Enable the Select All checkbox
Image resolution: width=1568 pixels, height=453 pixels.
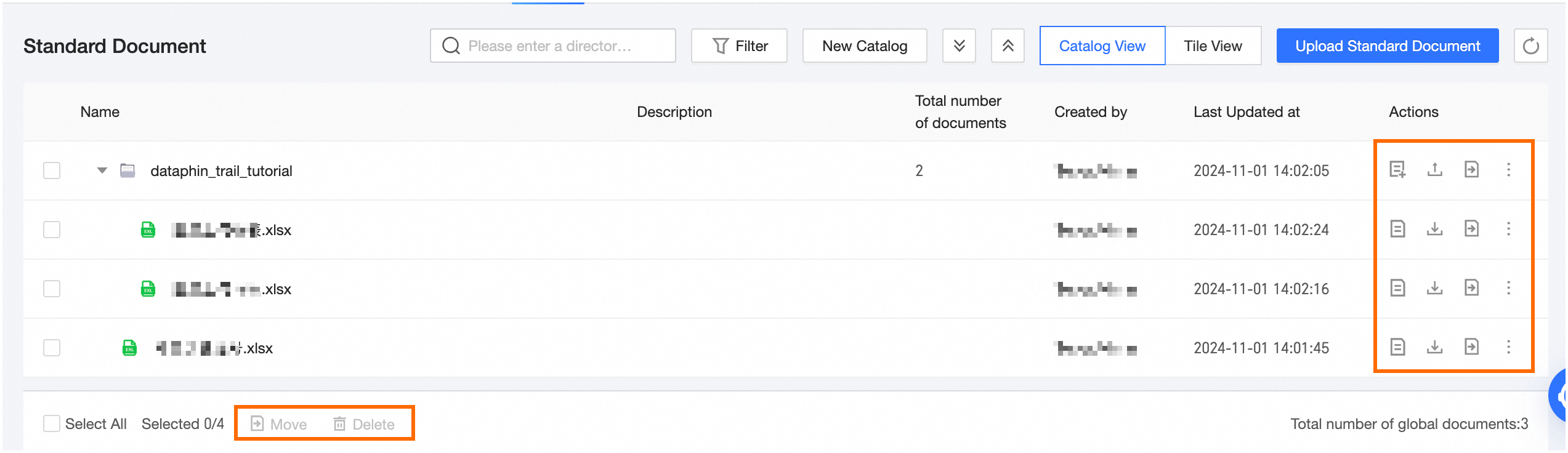52,423
